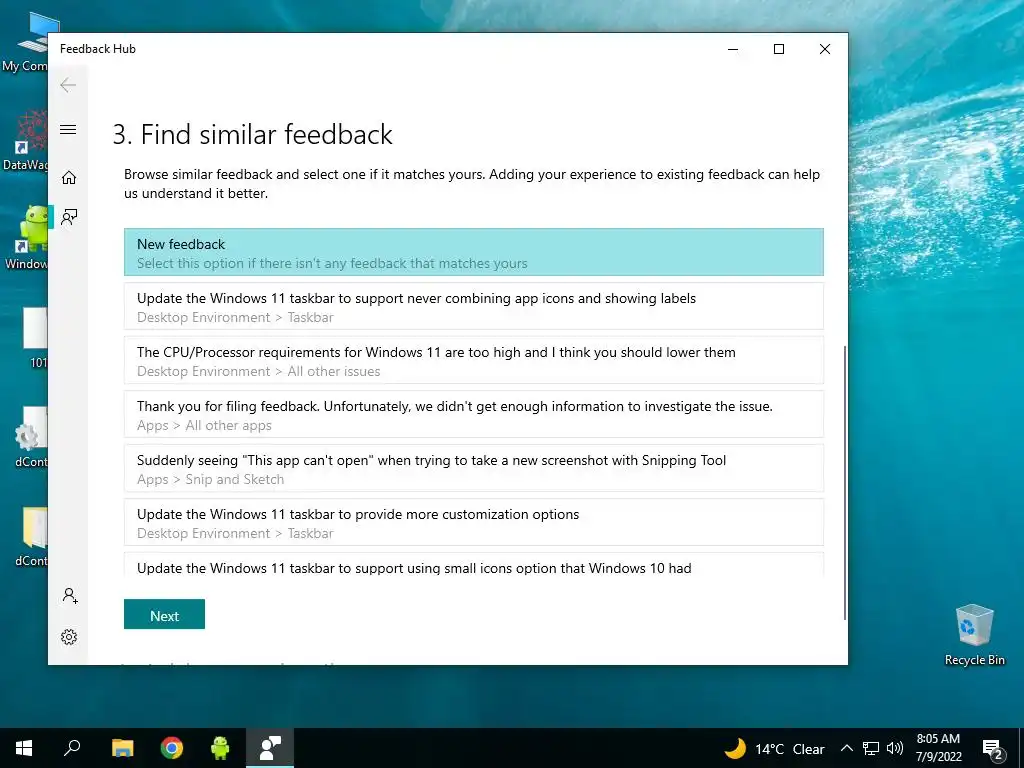
Task: Open the Android app in the taskbar
Action: (x=221, y=748)
